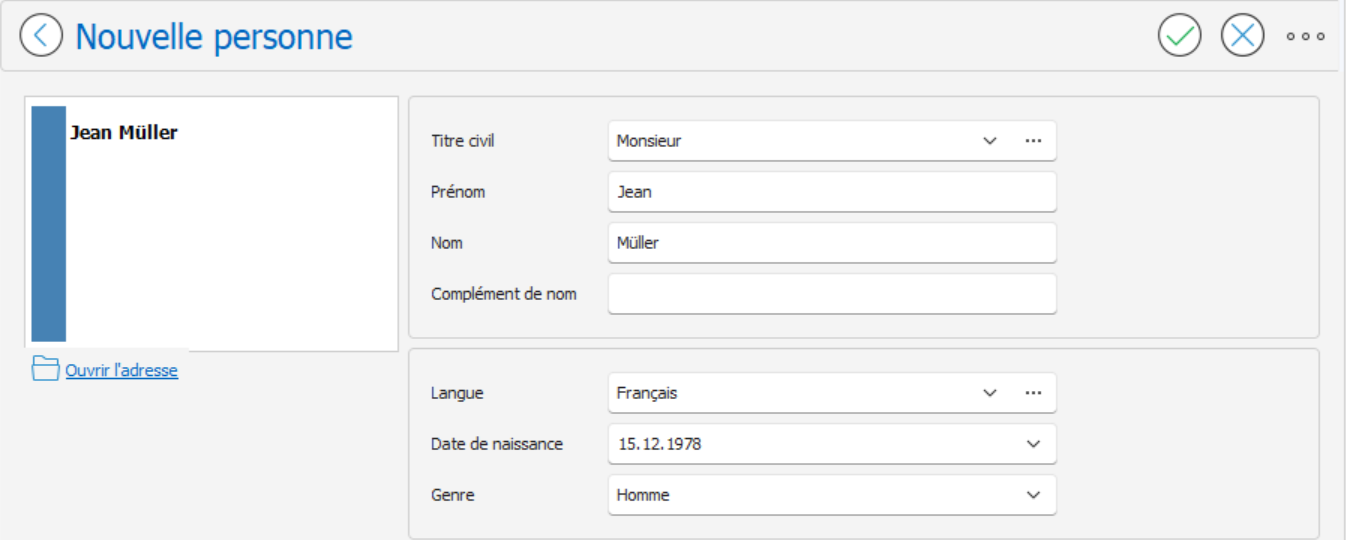Click the date value 15.12.1978
The image size is (1346, 540).
tap(659, 444)
